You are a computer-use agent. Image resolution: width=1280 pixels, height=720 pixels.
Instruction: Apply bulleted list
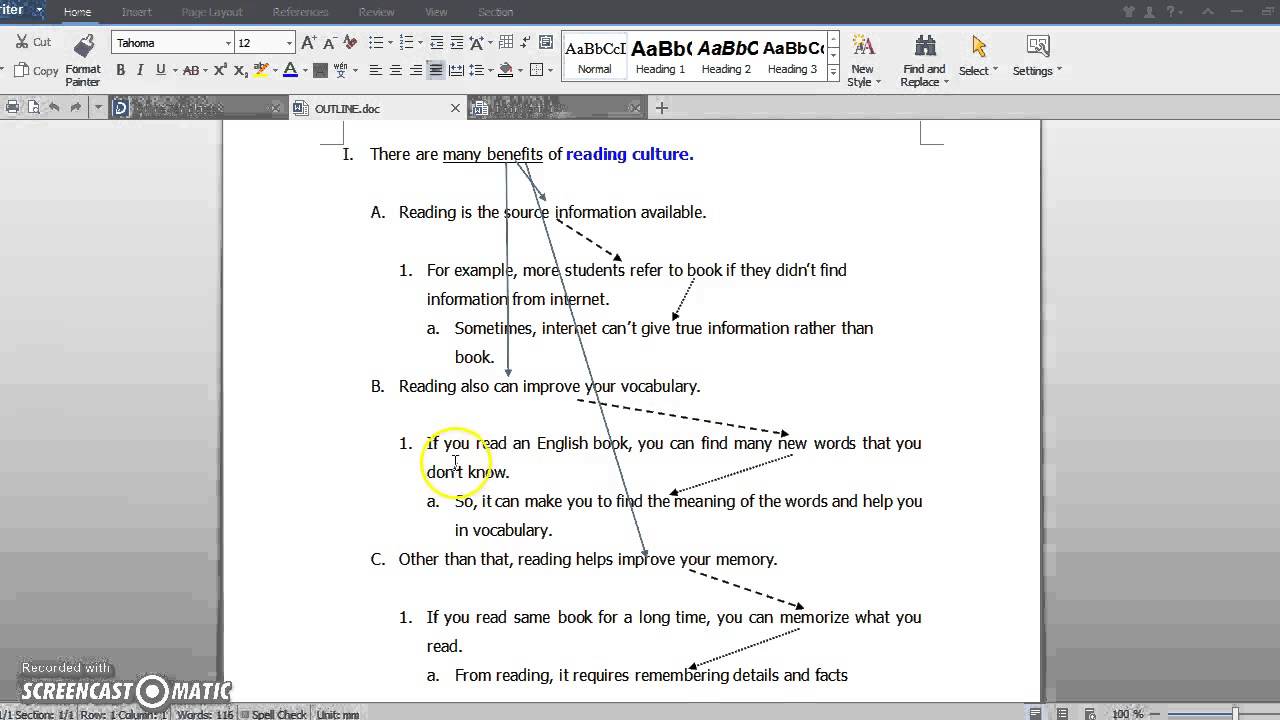tap(376, 42)
